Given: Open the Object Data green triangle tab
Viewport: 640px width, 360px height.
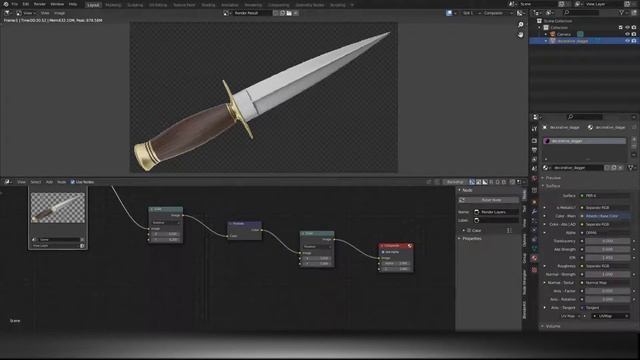Looking at the screenshot, I should pyautogui.click(x=534, y=248).
